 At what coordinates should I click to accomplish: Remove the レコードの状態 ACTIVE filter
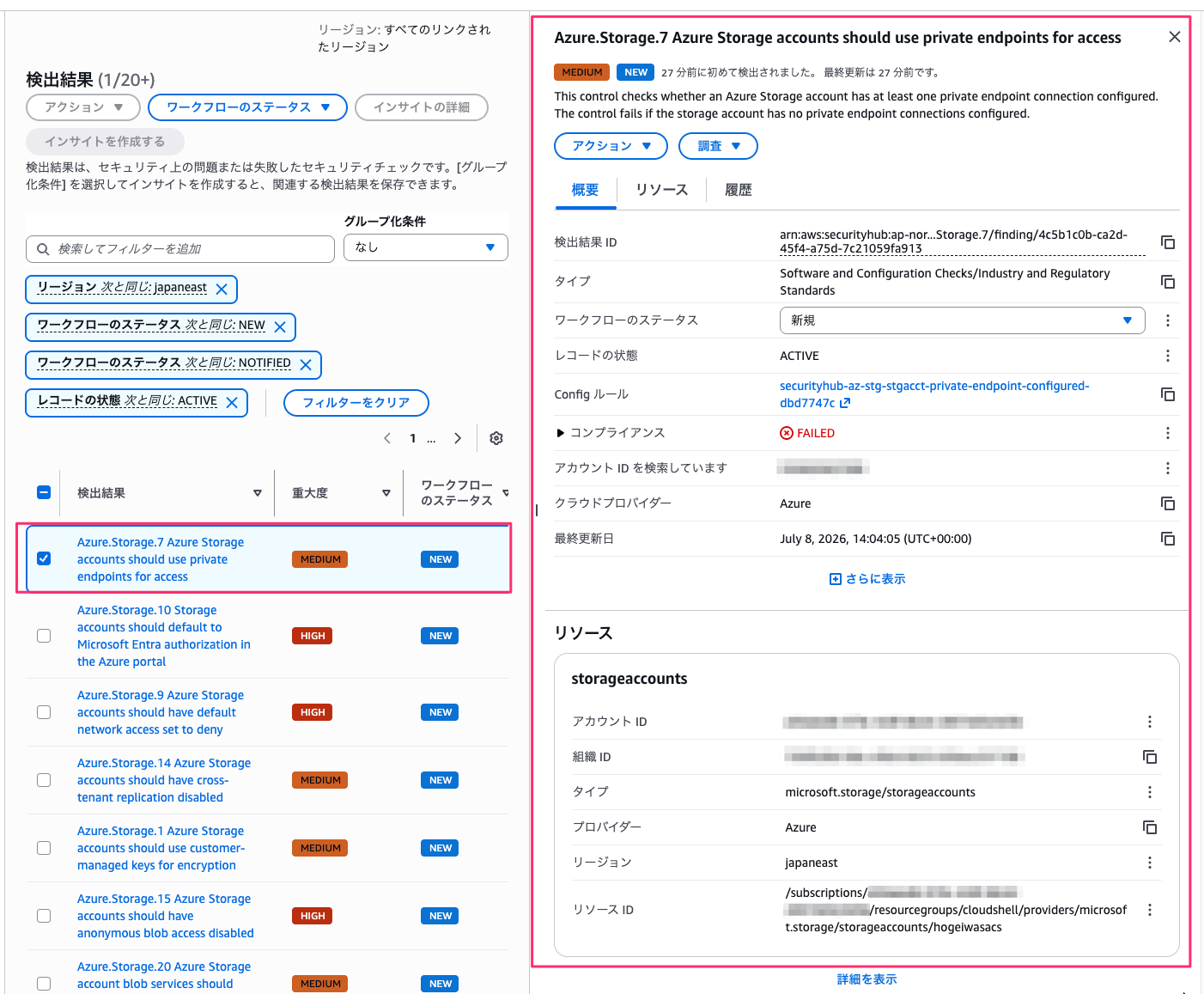point(232,403)
